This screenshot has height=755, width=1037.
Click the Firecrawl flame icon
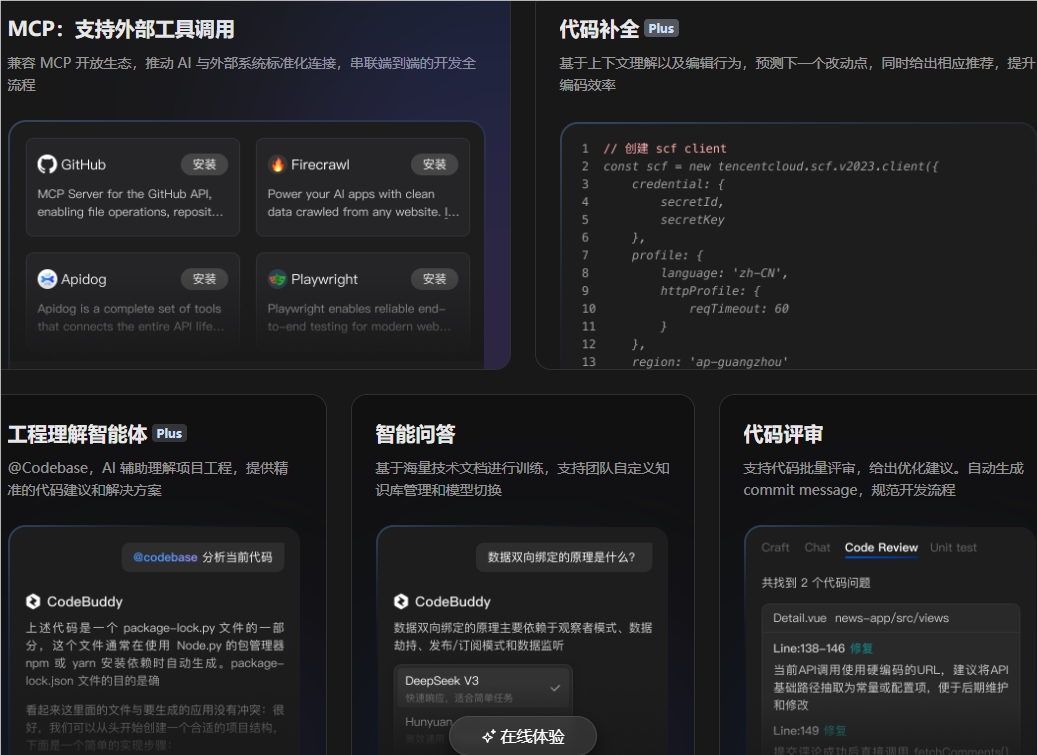pyautogui.click(x=277, y=165)
